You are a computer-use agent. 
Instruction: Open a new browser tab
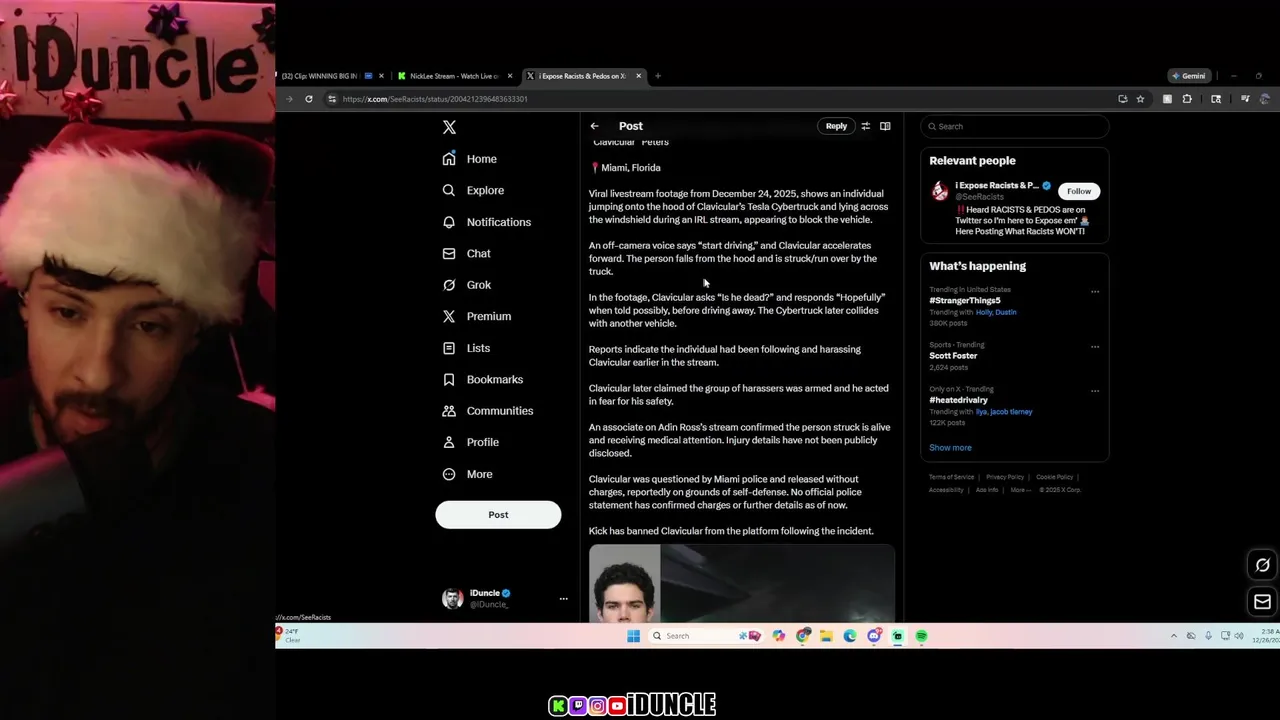click(x=657, y=76)
